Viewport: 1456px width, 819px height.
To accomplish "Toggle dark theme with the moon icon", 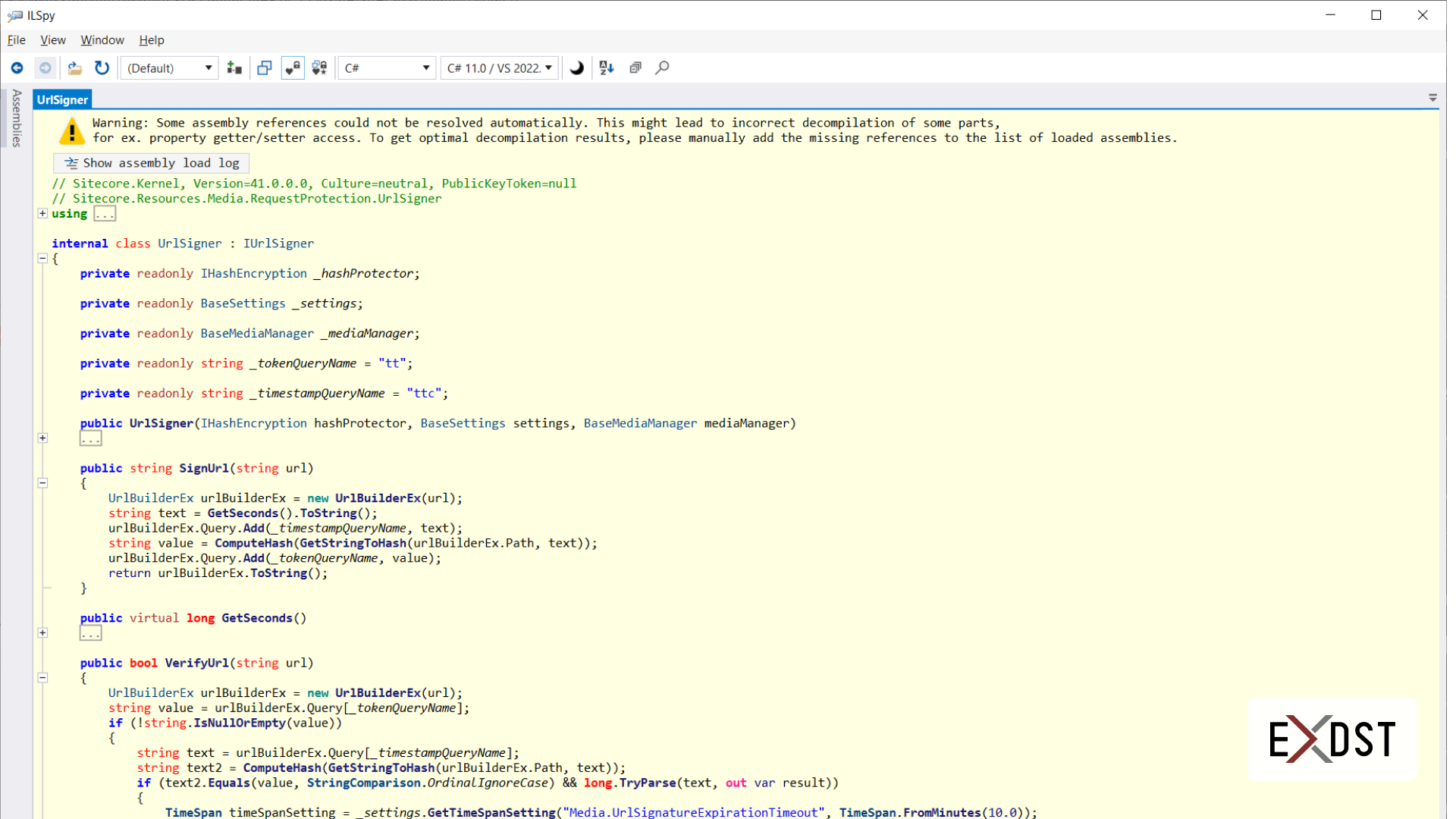I will (576, 67).
